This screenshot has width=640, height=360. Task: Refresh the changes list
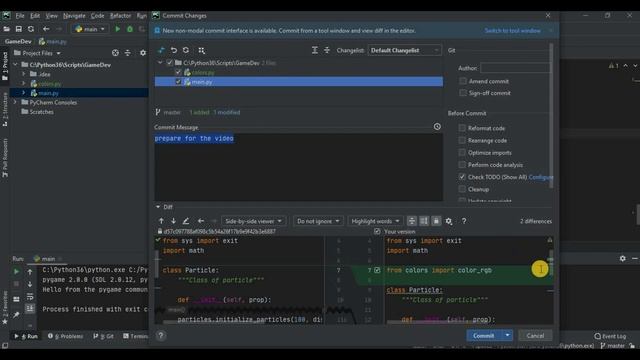pyautogui.click(x=186, y=50)
